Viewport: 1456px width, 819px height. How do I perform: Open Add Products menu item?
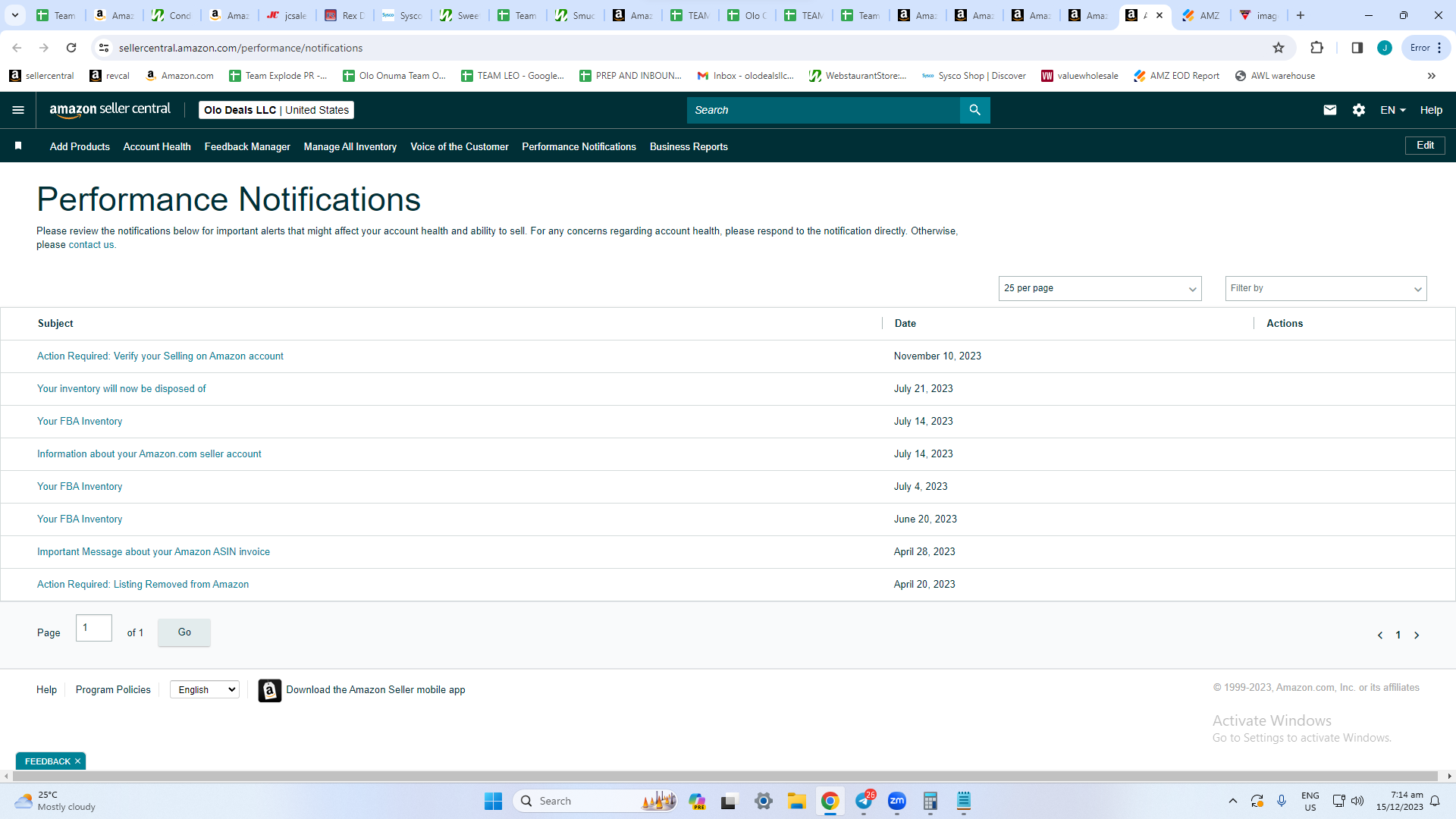pos(80,146)
